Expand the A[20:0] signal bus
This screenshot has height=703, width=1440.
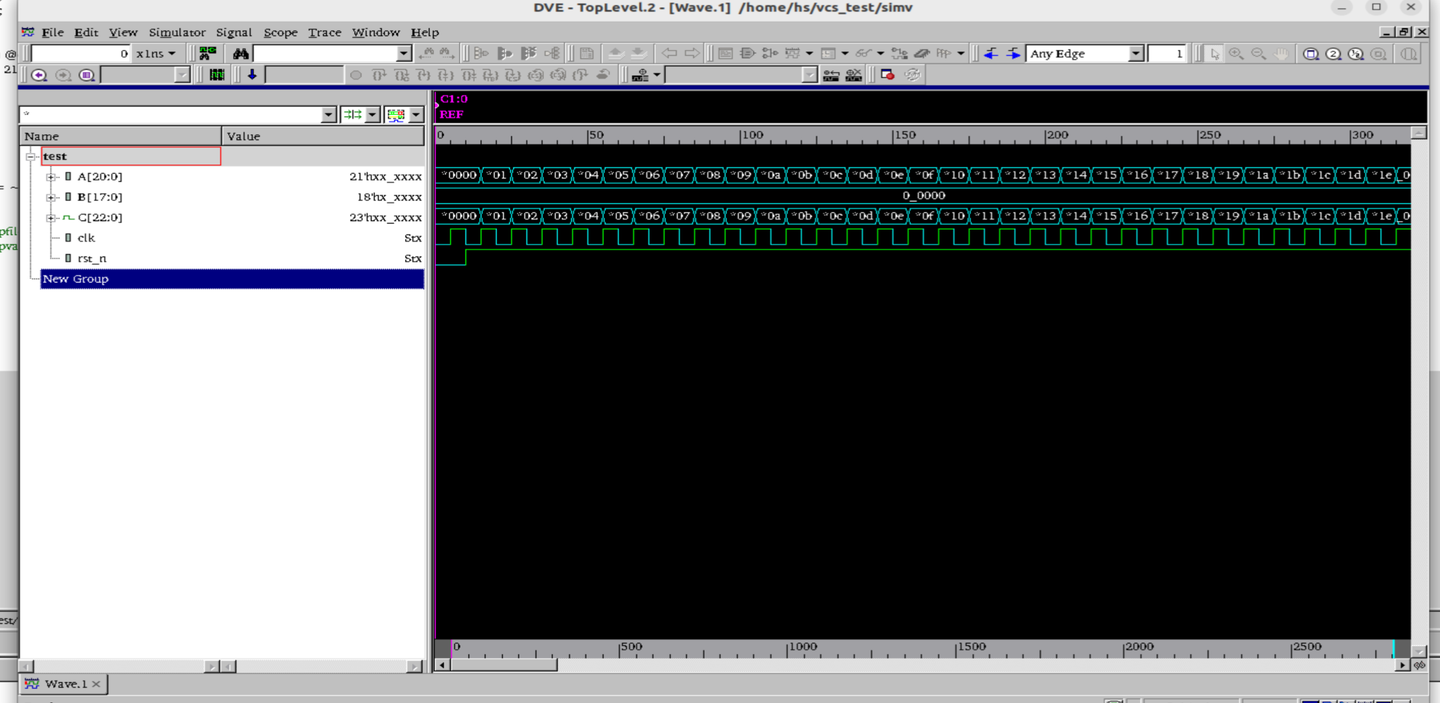click(x=51, y=177)
